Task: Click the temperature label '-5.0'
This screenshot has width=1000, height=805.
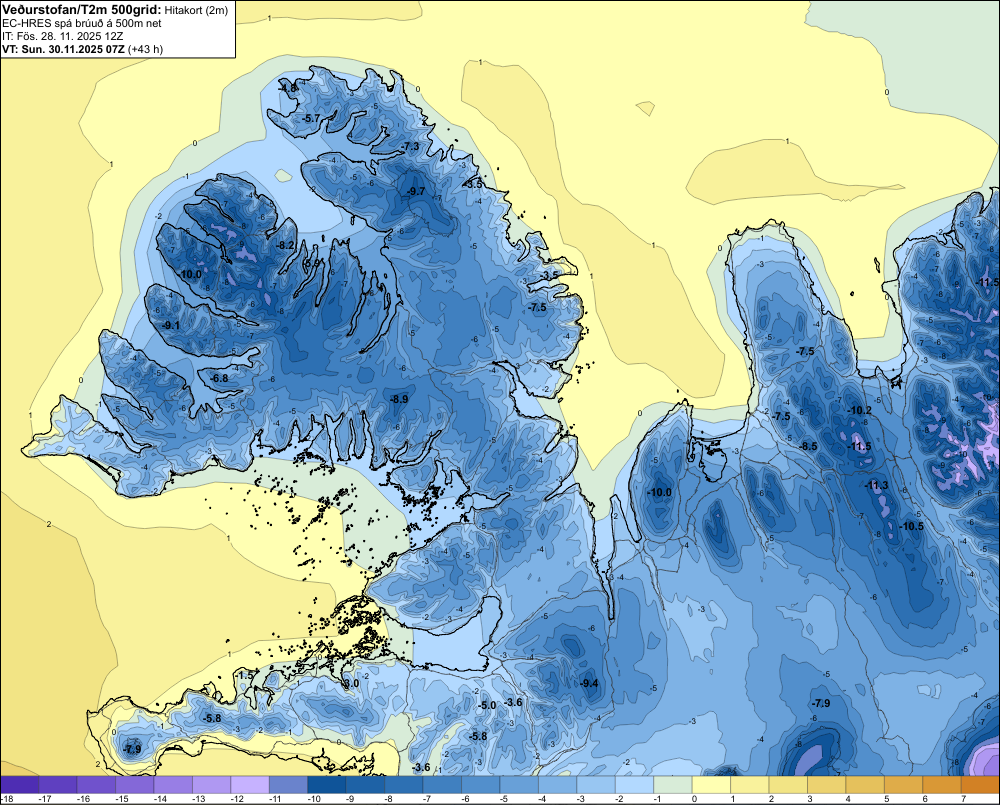Action: 487,705
